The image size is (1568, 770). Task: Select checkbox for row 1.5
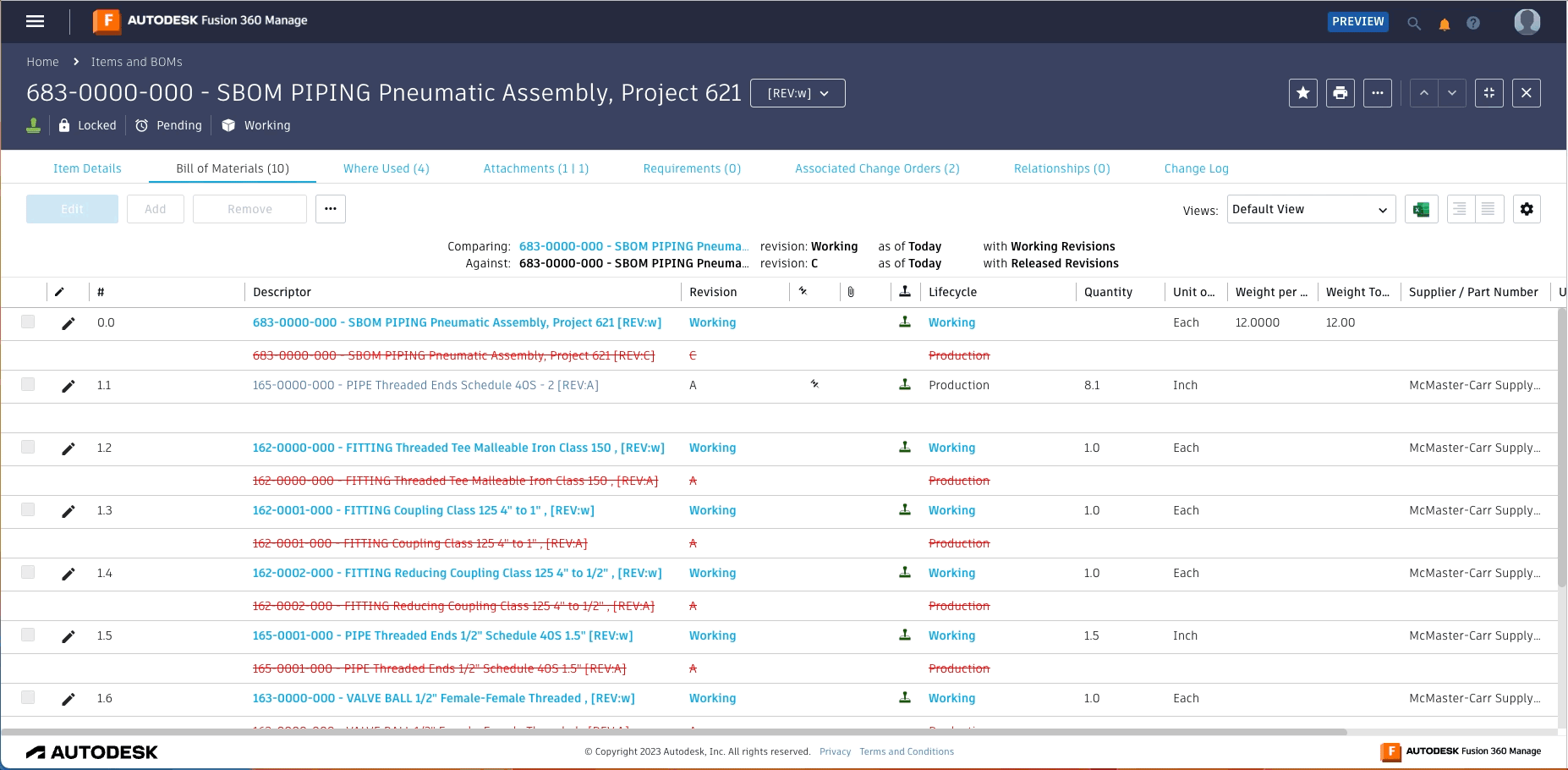coord(28,635)
